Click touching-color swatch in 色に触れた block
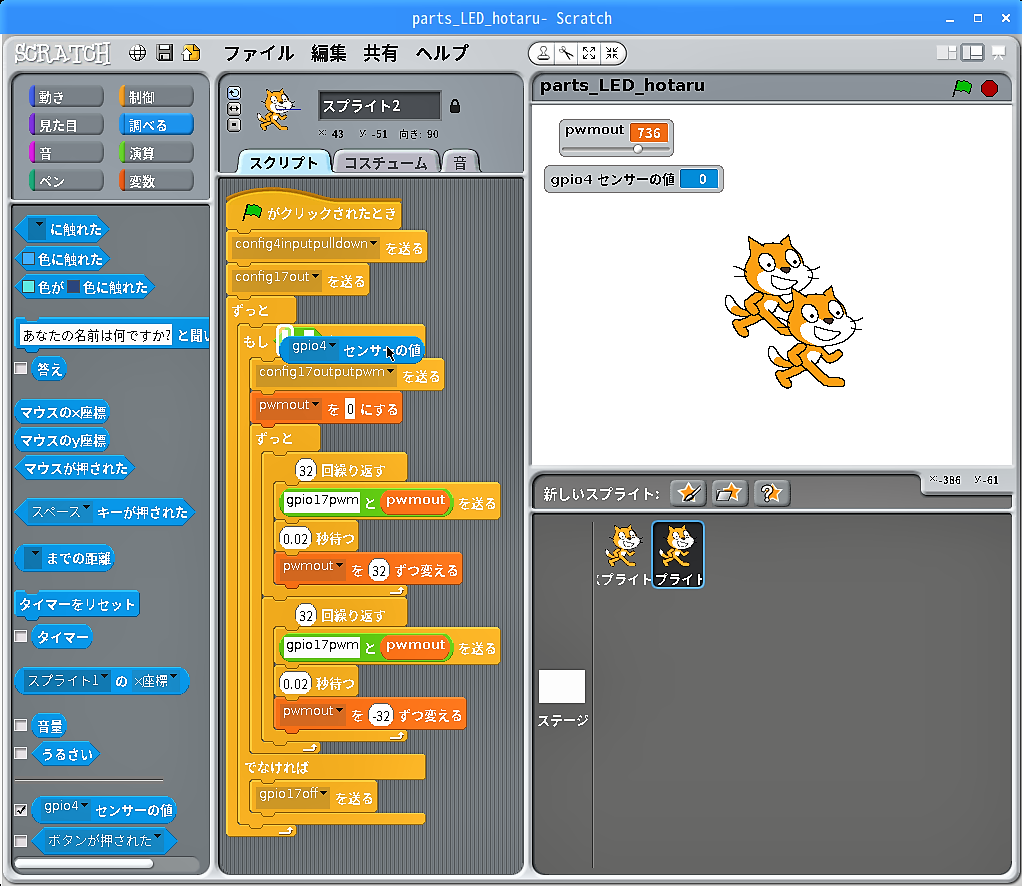The height and width of the screenshot is (886, 1022). click(28, 259)
